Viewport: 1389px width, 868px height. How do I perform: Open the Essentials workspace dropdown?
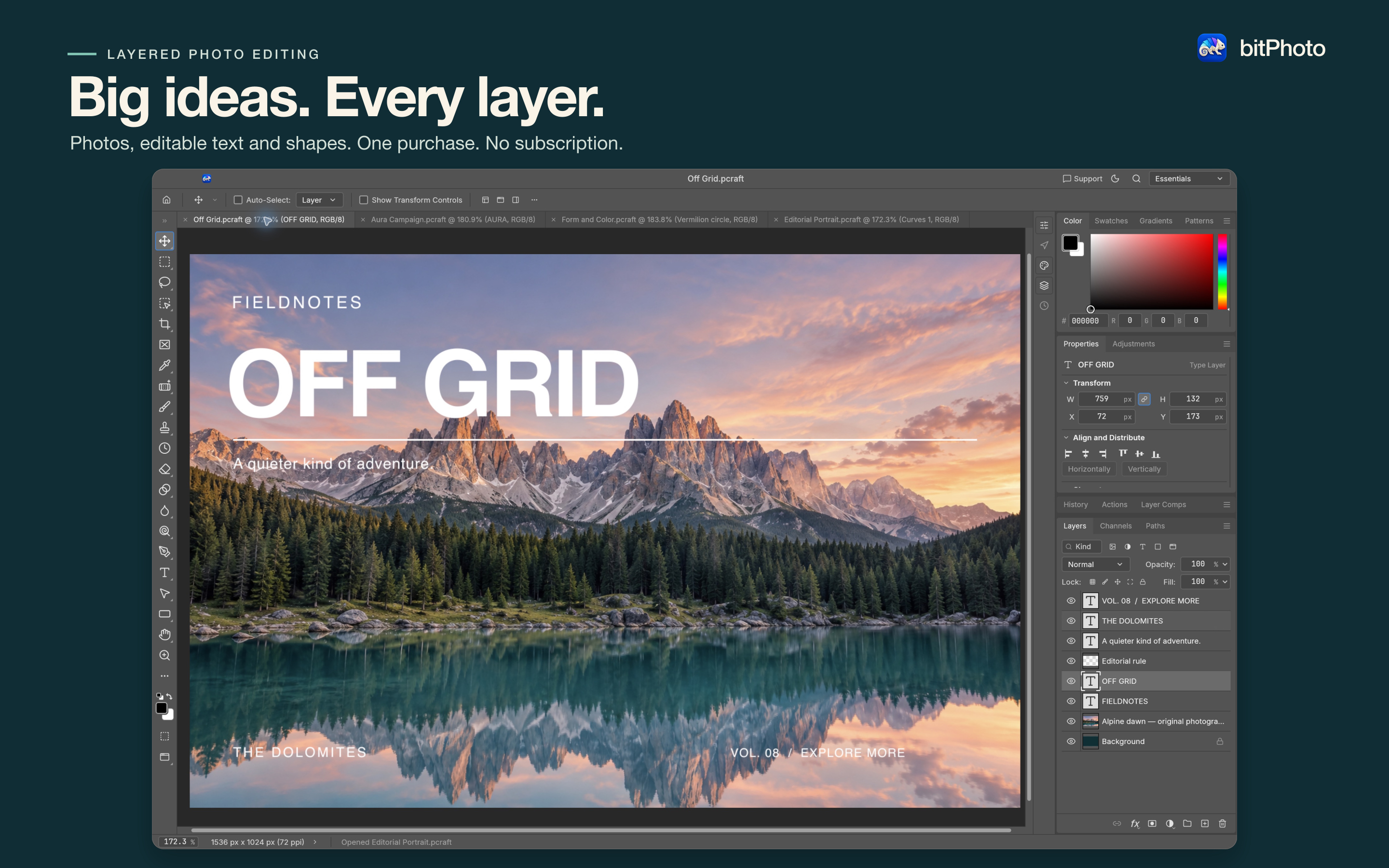(x=1189, y=178)
